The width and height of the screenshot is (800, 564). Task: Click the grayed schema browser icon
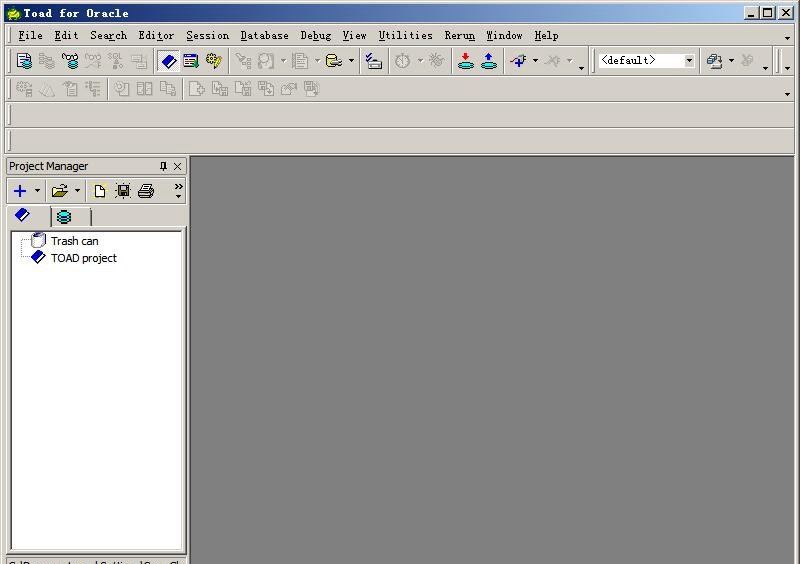tap(46, 61)
